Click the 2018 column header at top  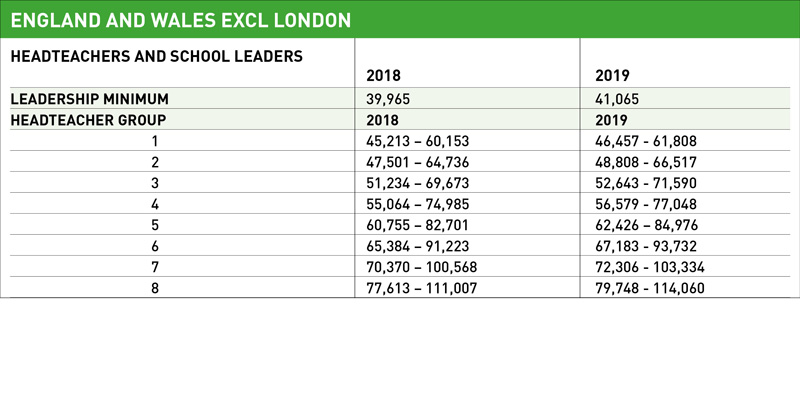click(384, 76)
